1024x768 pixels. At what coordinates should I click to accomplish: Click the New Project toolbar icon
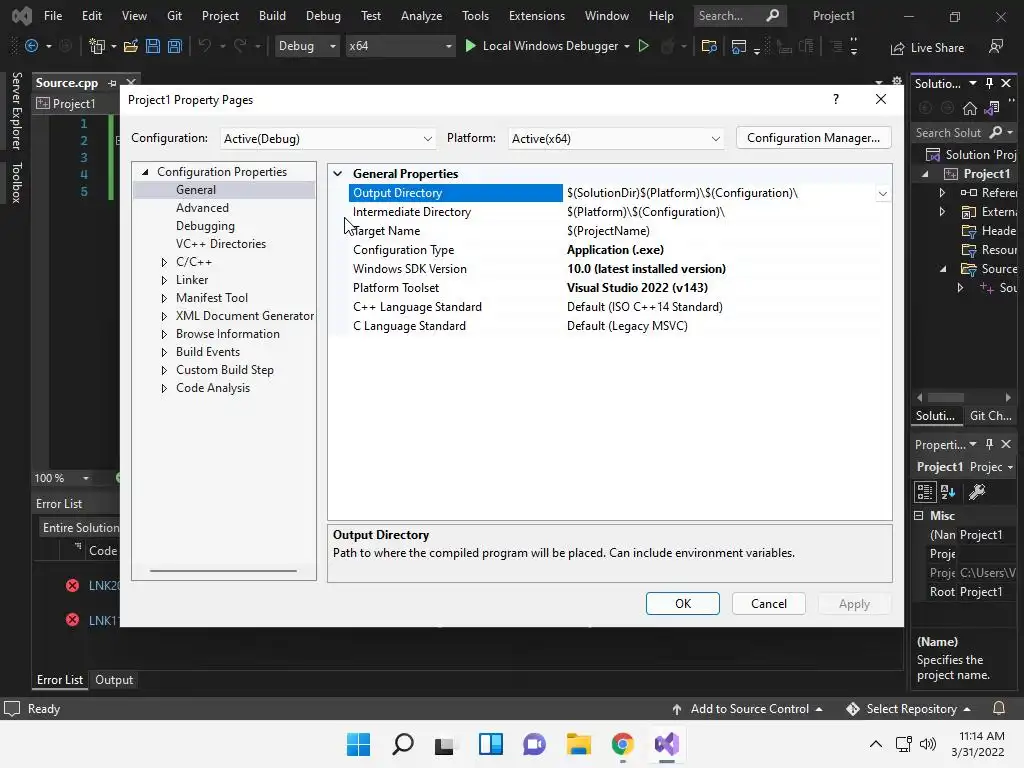click(x=97, y=46)
